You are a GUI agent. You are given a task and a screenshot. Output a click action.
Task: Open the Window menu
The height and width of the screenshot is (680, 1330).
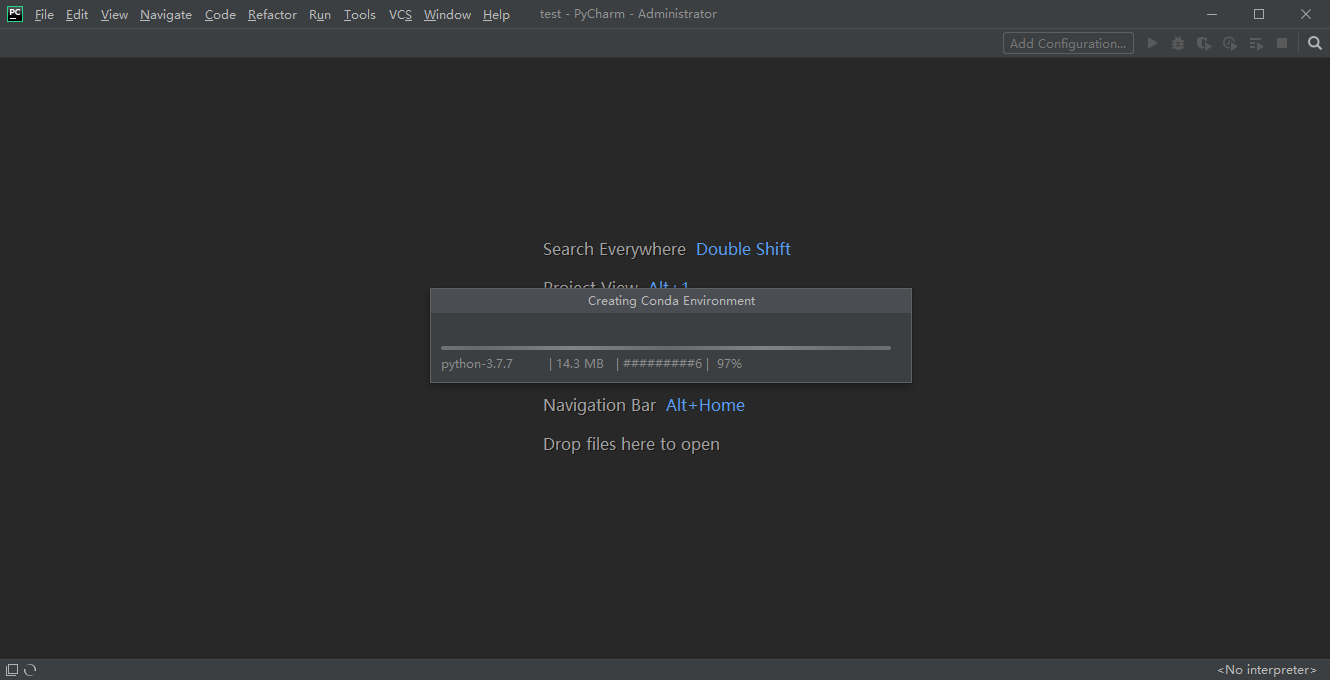pyautogui.click(x=447, y=14)
